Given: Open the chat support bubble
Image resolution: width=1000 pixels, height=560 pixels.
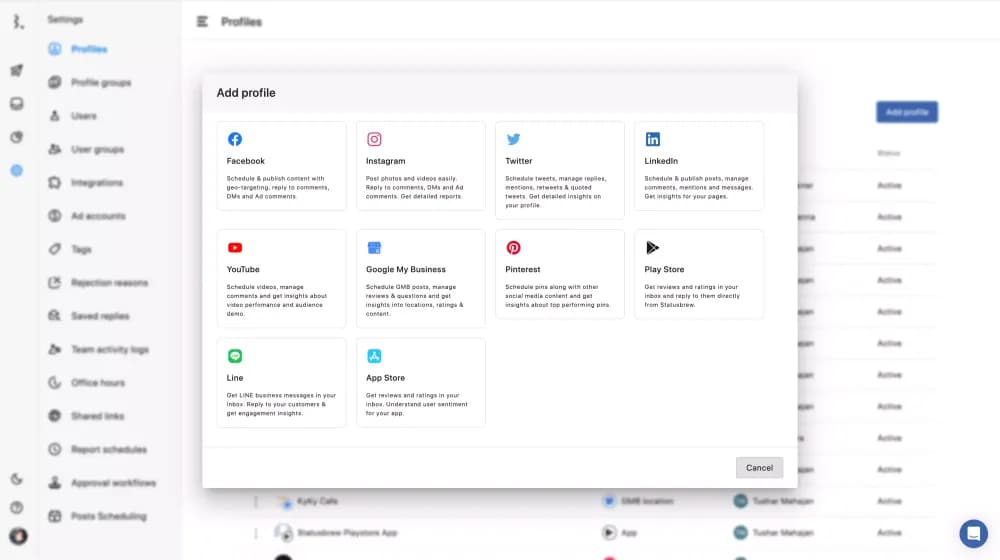Looking at the screenshot, I should (973, 533).
